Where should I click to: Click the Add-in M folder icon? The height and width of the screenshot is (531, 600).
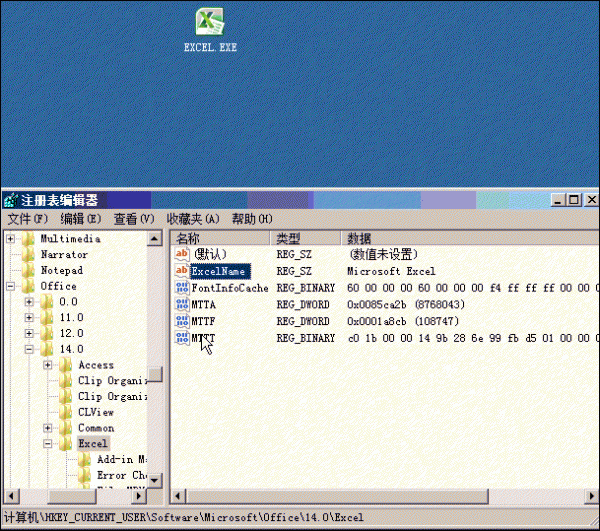pyautogui.click(x=84, y=459)
